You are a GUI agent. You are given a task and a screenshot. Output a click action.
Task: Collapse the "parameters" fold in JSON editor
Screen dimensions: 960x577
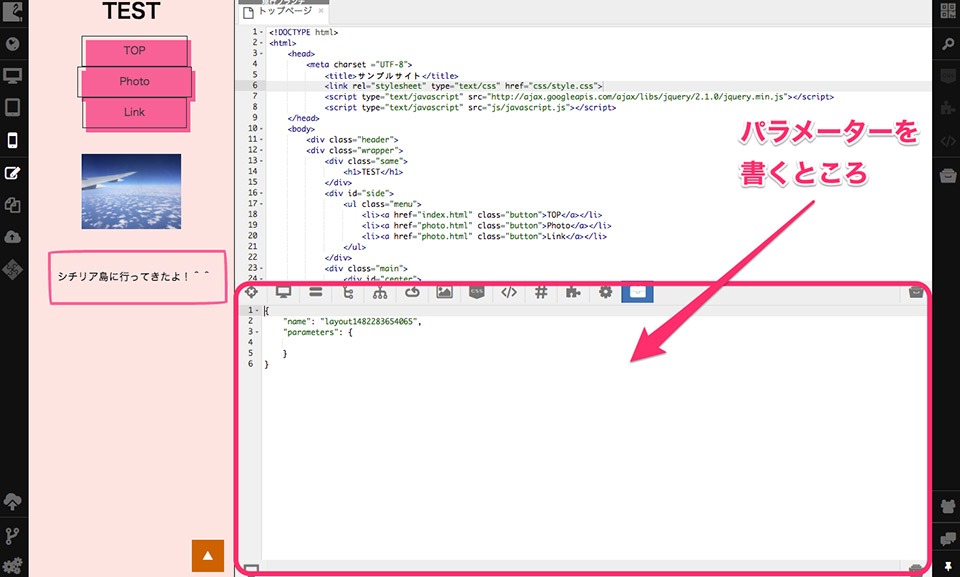click(x=258, y=332)
